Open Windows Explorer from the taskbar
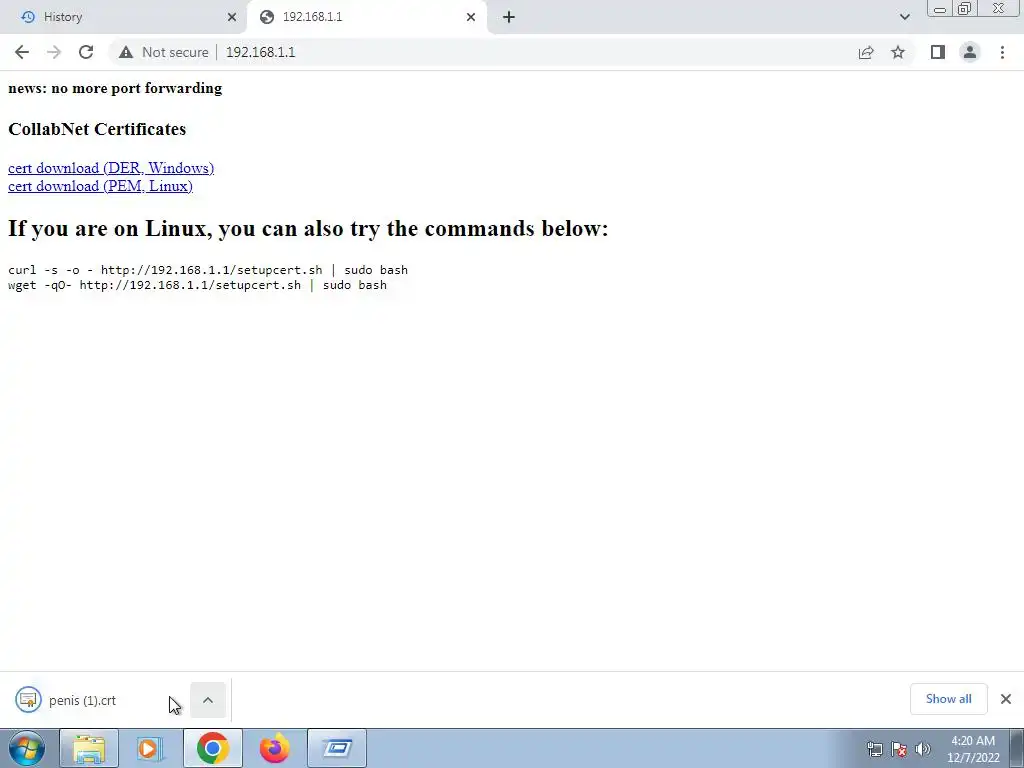This screenshot has width=1024, height=768. 89,748
